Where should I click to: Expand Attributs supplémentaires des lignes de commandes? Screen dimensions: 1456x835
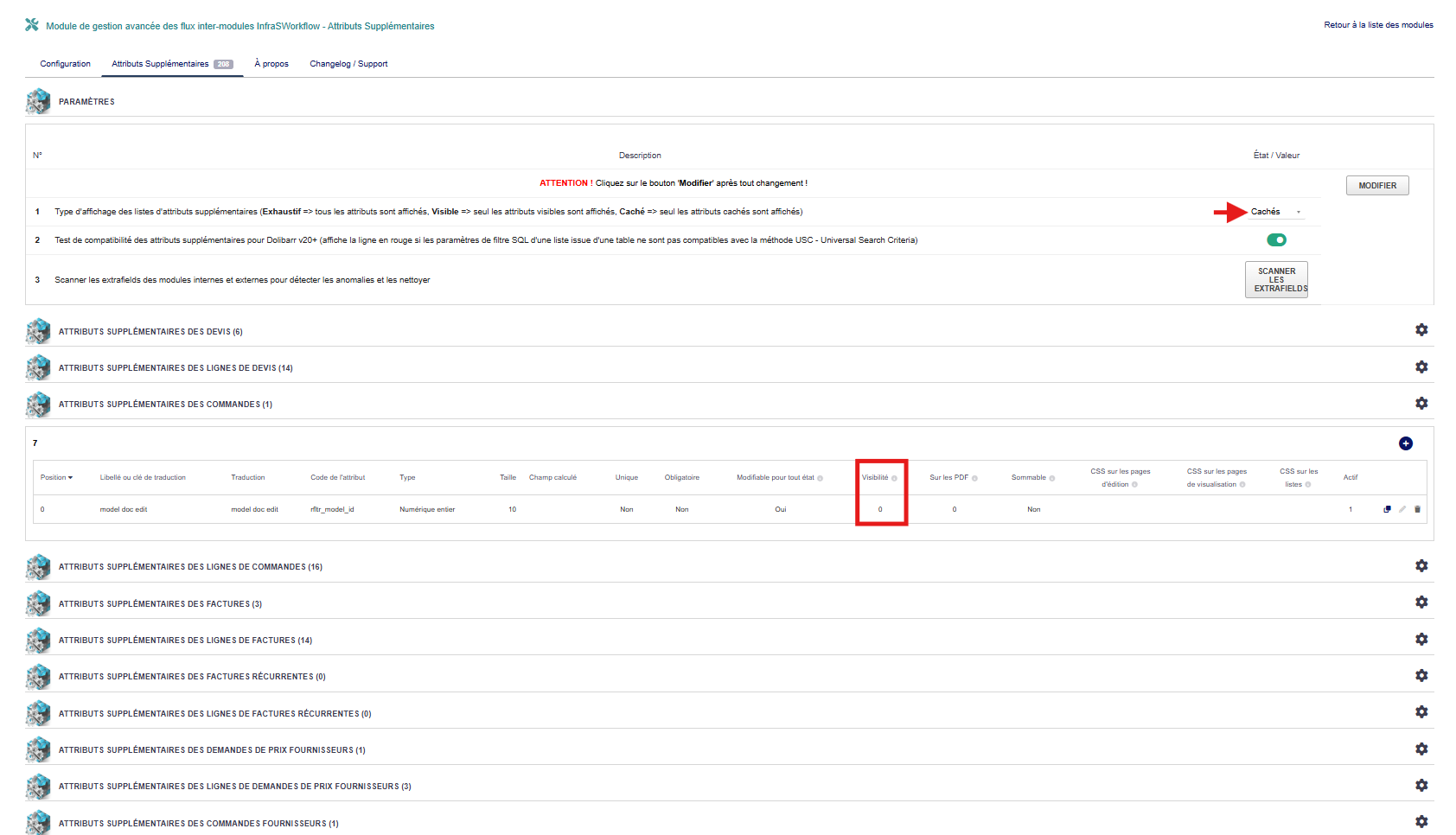pos(190,567)
